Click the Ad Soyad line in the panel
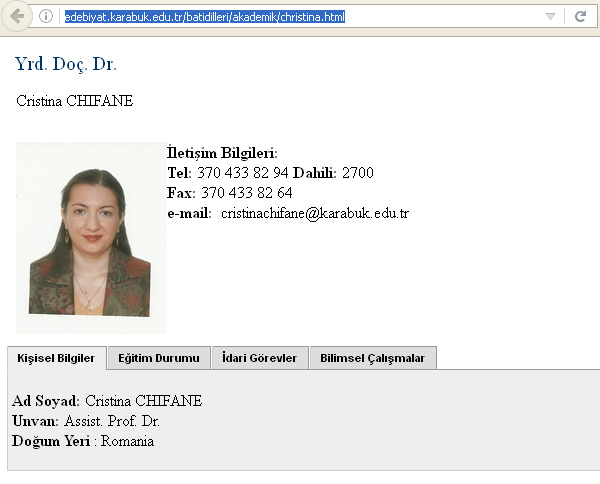This screenshot has width=600, height=484. point(107,401)
